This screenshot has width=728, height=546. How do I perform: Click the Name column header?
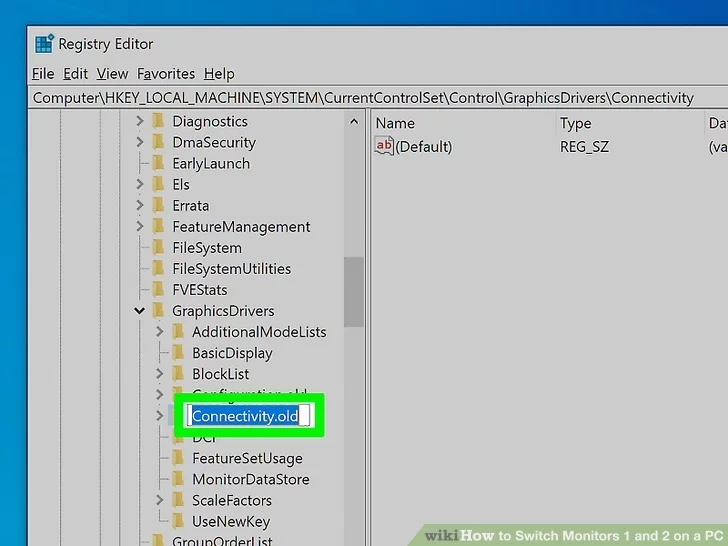395,123
